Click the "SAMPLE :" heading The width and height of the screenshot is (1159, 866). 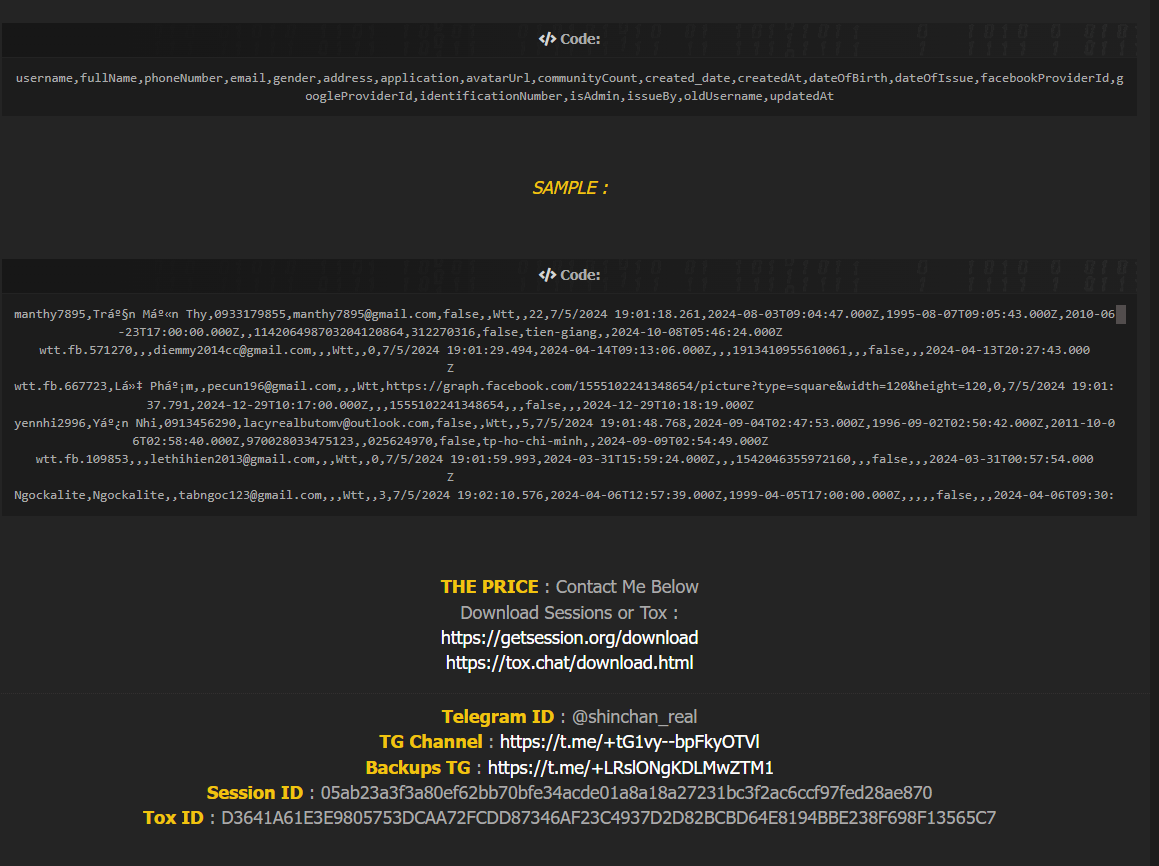pos(569,188)
